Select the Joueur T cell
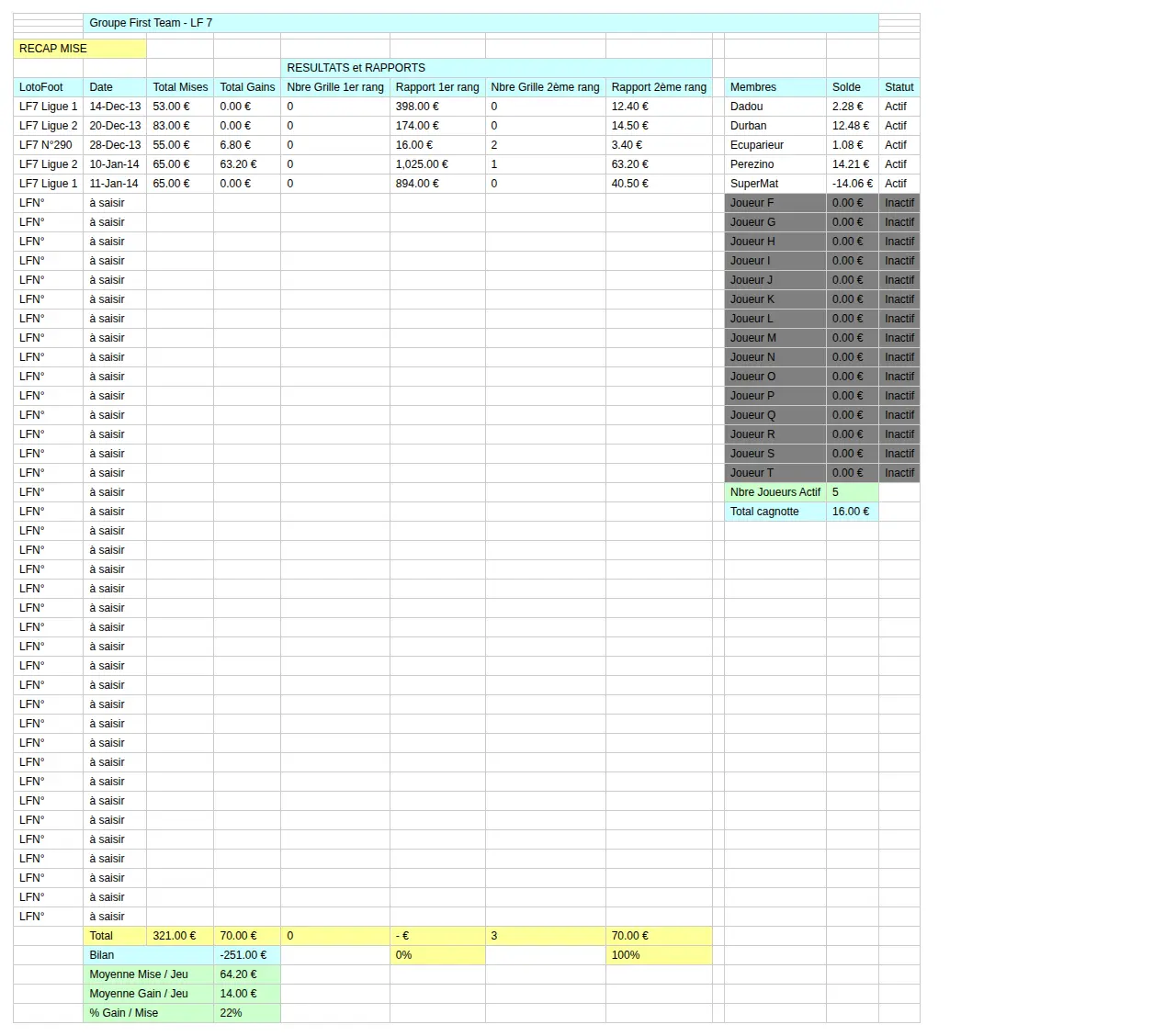Viewport: 1176px width, 1036px height. pyautogui.click(x=775, y=473)
